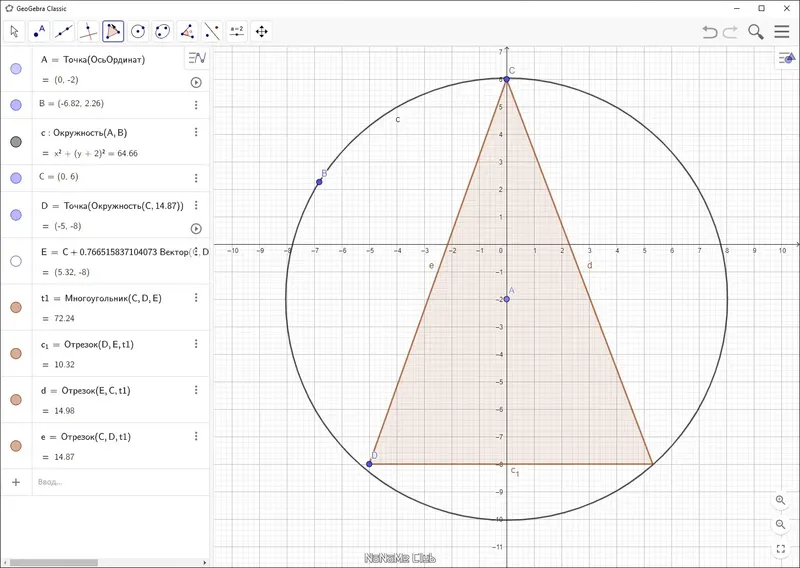This screenshot has width=800, height=568.
Task: Select the Reflect about line tool
Action: (x=212, y=32)
